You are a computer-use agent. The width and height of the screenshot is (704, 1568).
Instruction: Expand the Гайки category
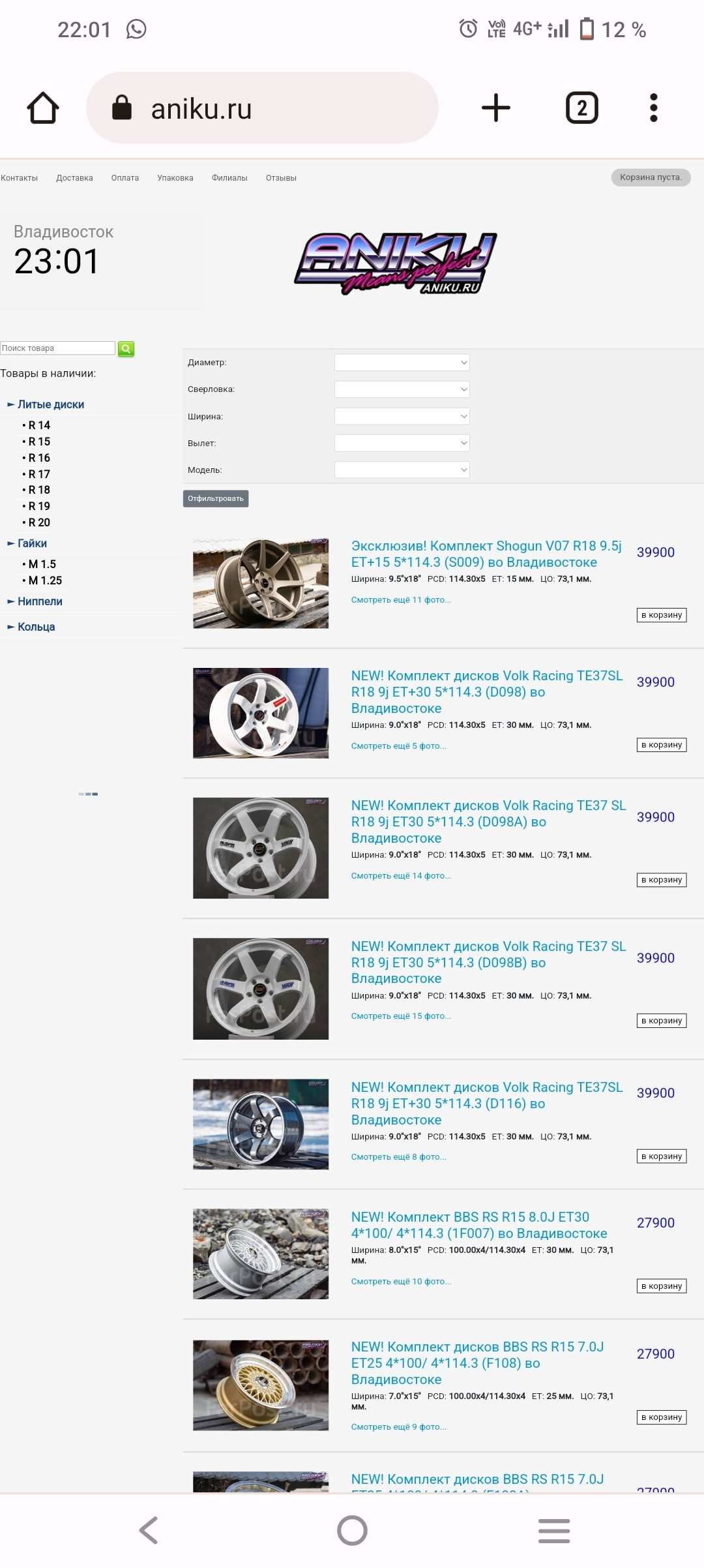[32, 543]
